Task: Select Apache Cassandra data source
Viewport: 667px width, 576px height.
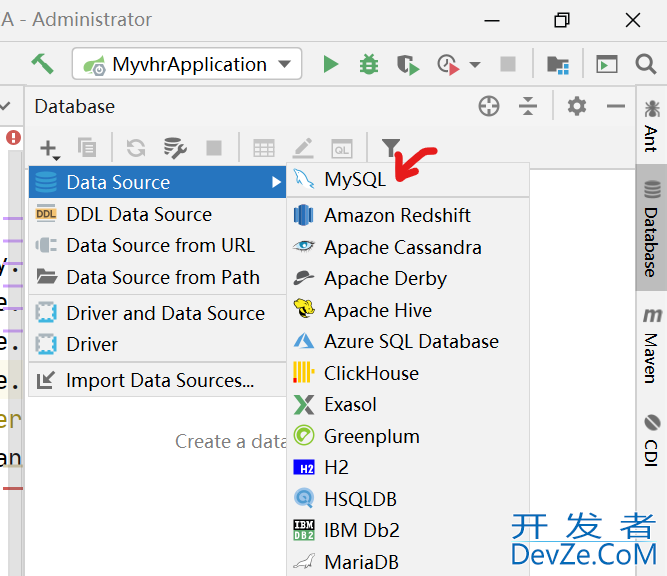Action: click(x=408, y=247)
